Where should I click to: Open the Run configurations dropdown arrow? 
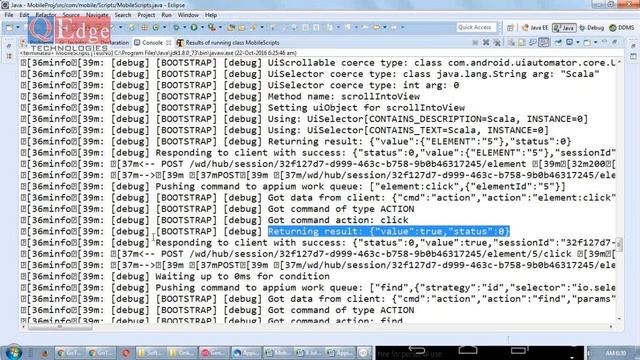[x=202, y=27]
